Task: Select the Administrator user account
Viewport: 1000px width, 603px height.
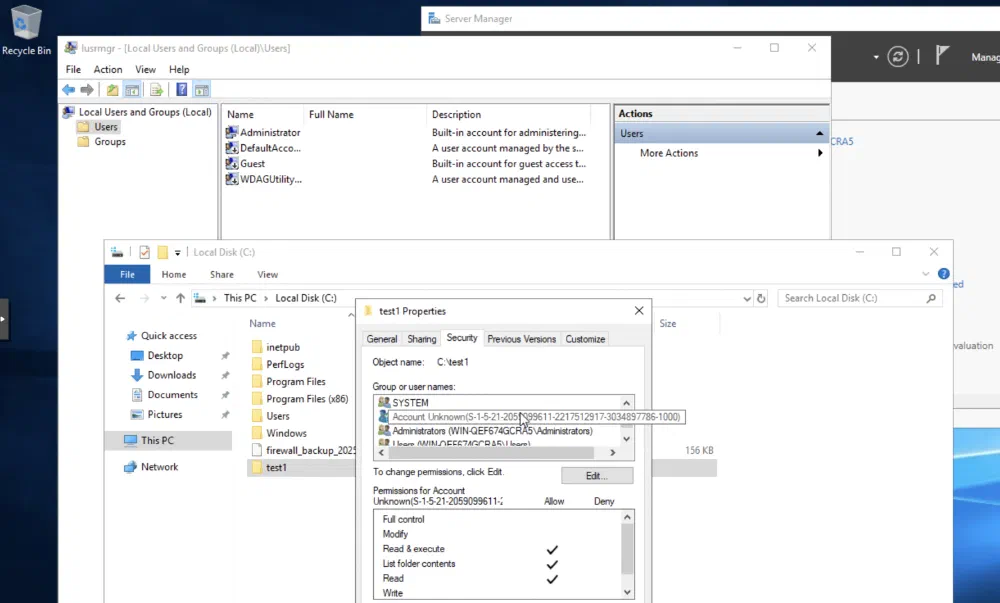Action: [268, 132]
